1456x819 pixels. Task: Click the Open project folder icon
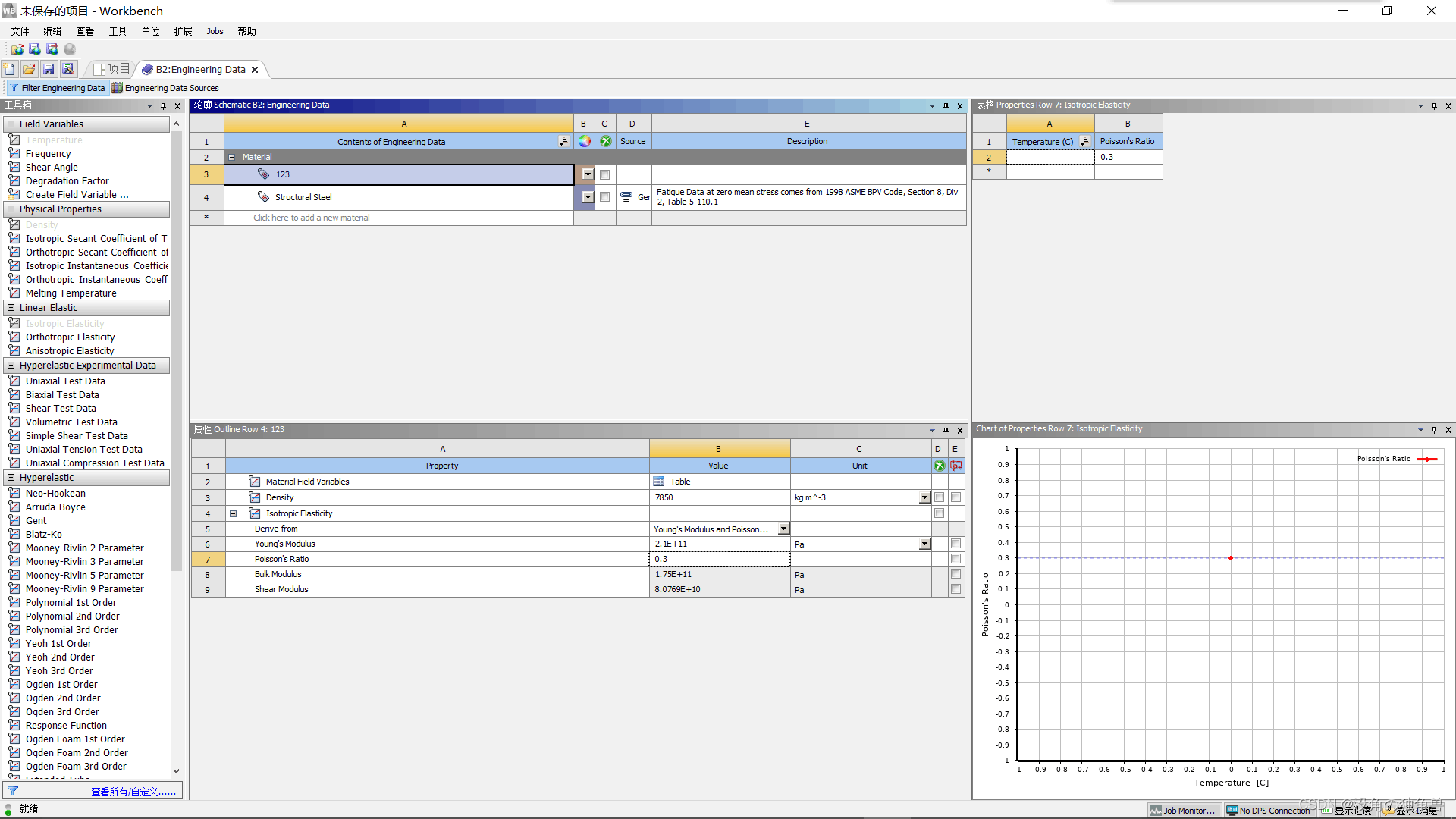coord(29,69)
